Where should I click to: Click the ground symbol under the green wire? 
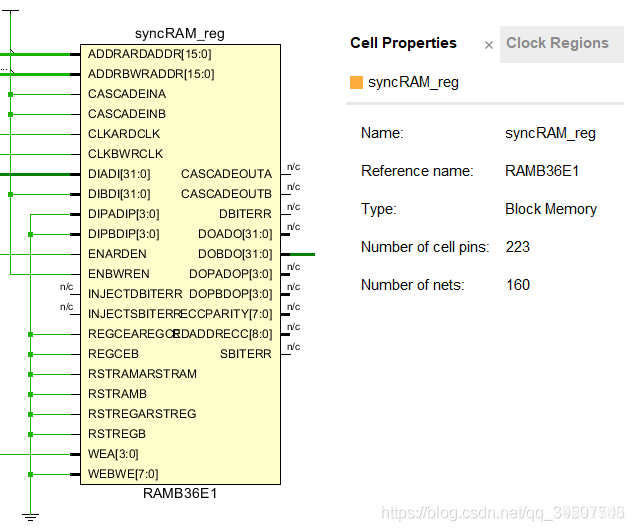[x=30, y=517]
